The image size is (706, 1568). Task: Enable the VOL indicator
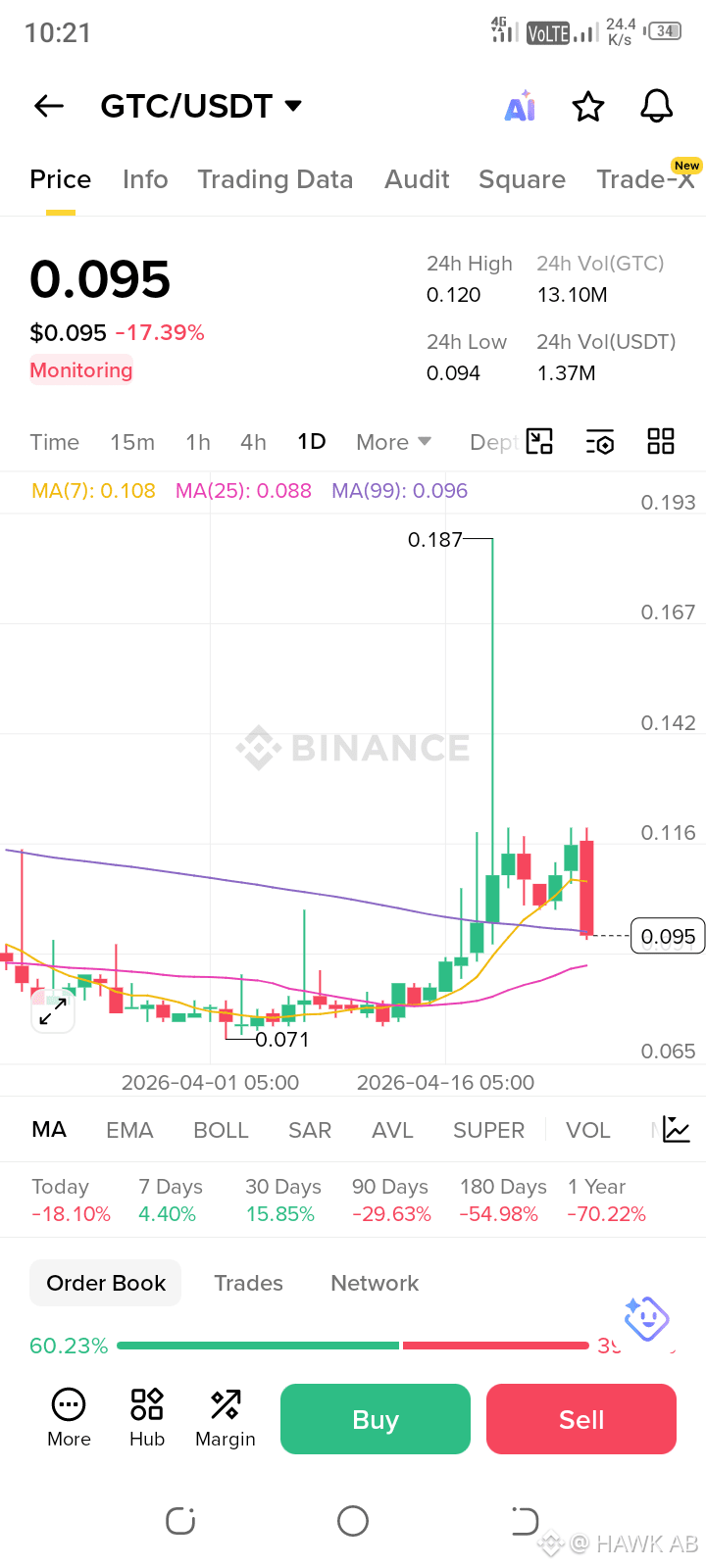click(x=588, y=1130)
